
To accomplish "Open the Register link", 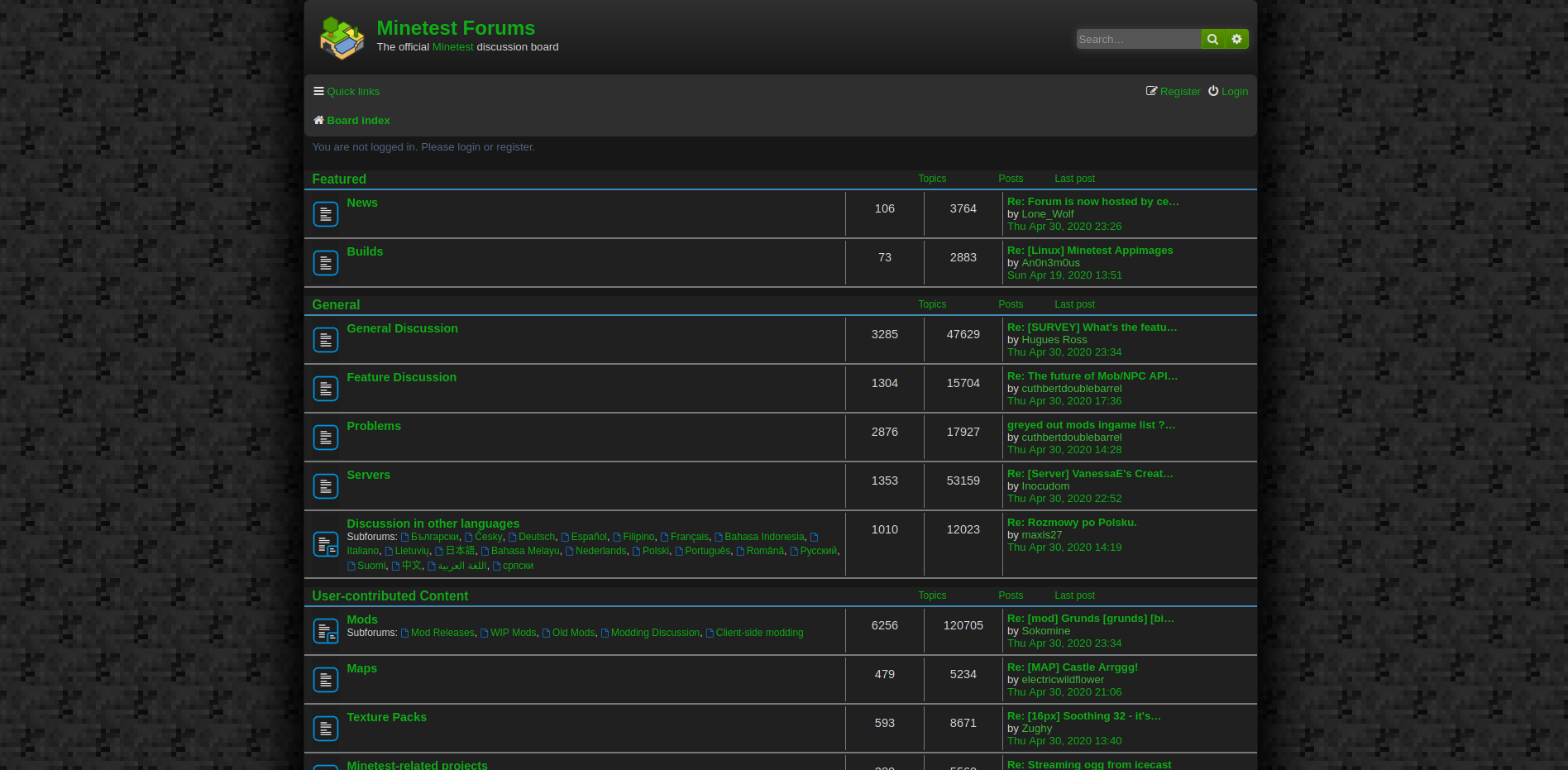I will click(1180, 91).
